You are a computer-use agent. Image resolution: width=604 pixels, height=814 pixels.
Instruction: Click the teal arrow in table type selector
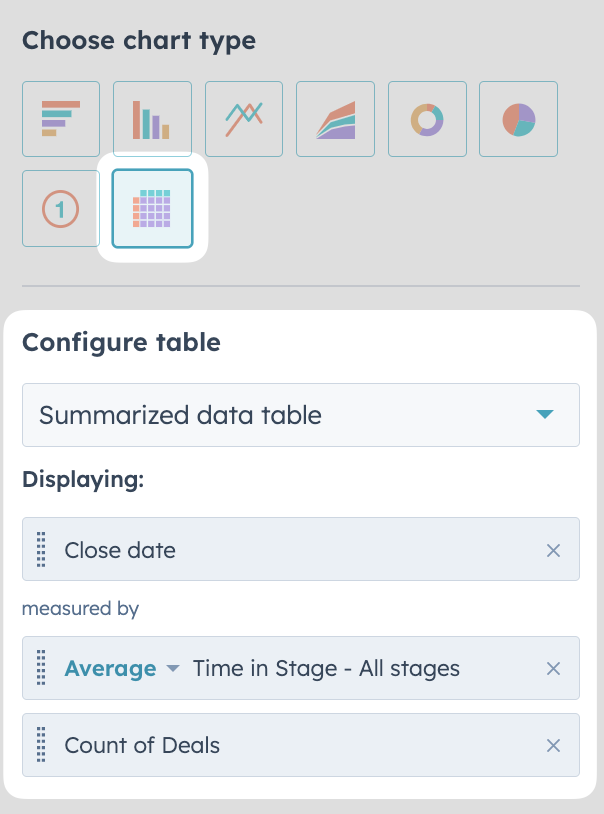click(x=545, y=414)
